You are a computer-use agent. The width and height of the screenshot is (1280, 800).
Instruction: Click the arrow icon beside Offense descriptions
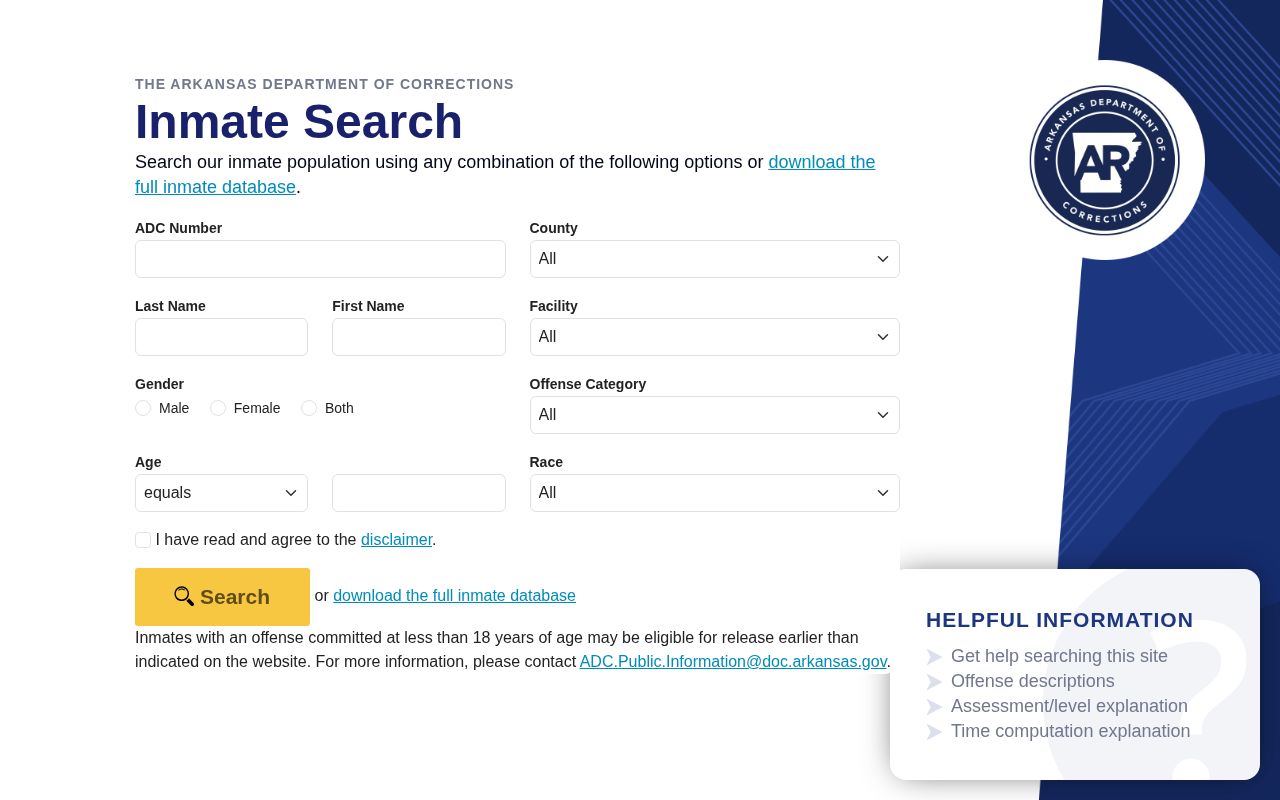(x=934, y=682)
